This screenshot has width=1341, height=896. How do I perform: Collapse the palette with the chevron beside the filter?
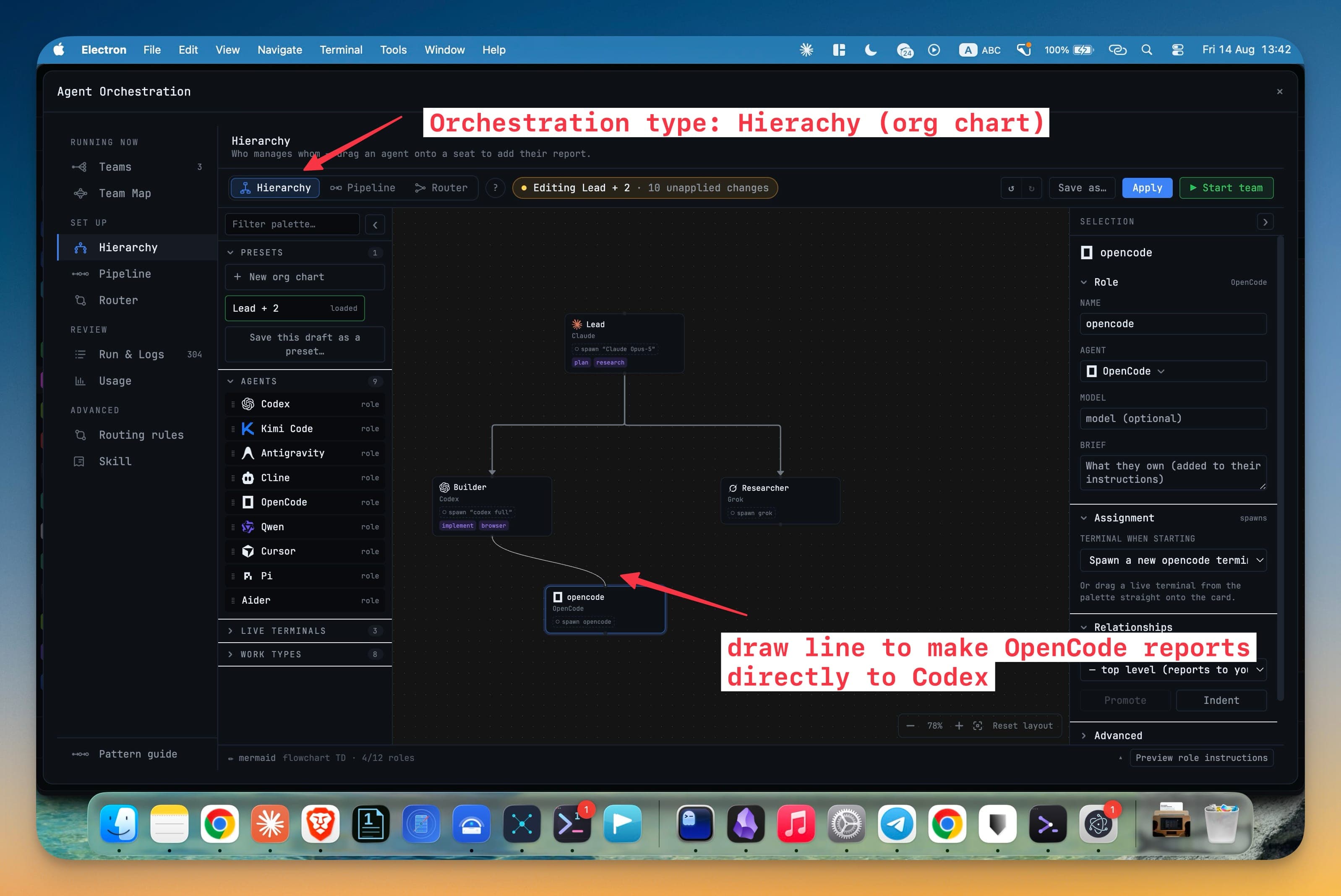375,224
